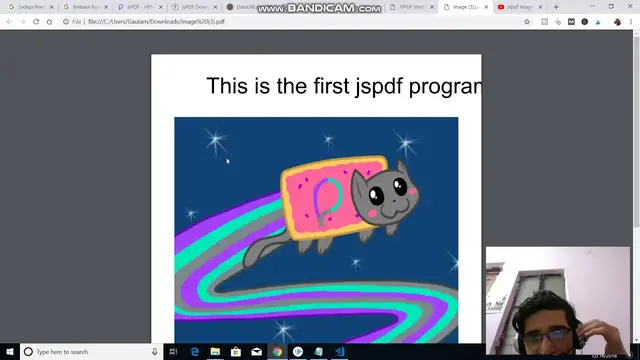Click the Nyan cat image in PDF
640x360 pixels.
316,230
